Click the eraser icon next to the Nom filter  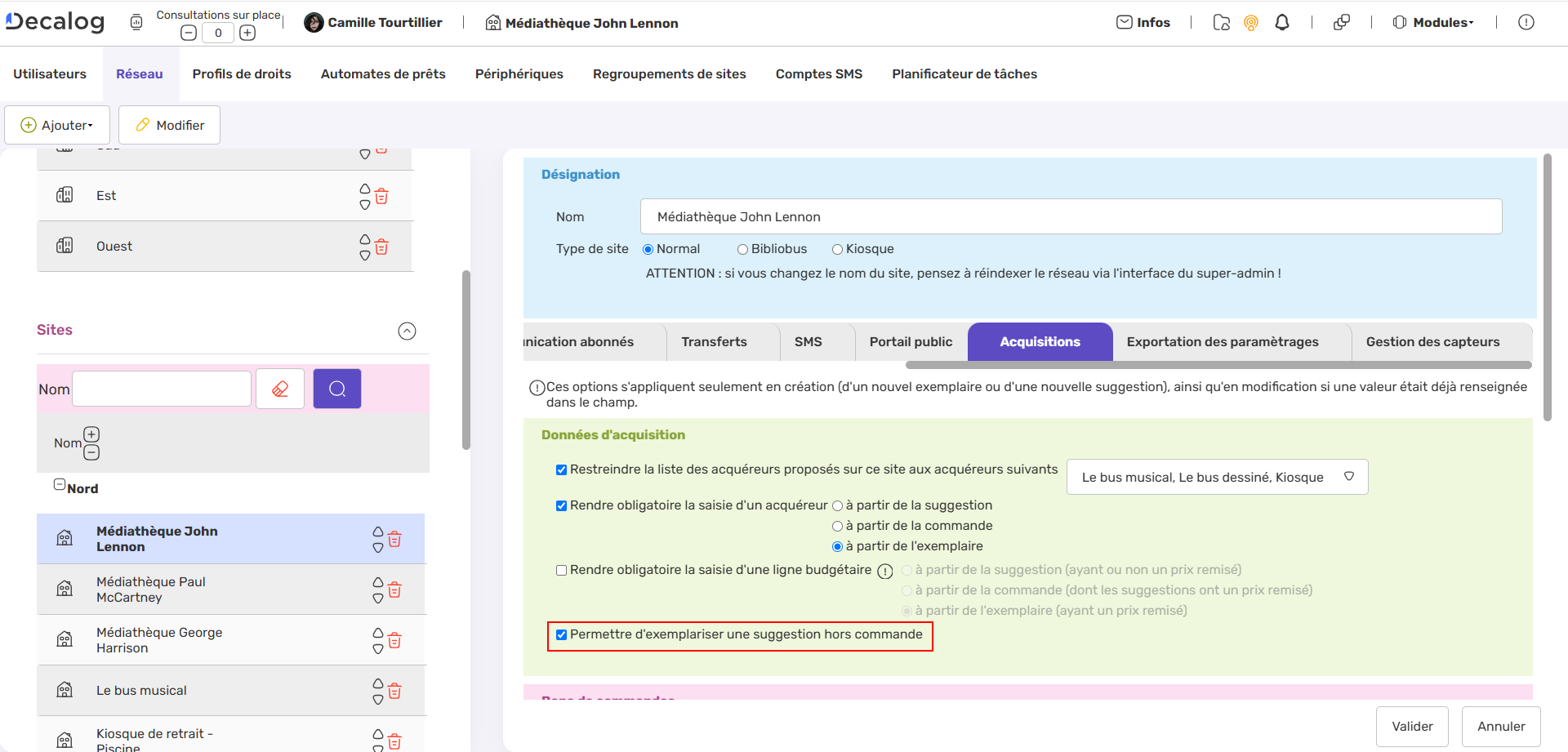point(280,388)
